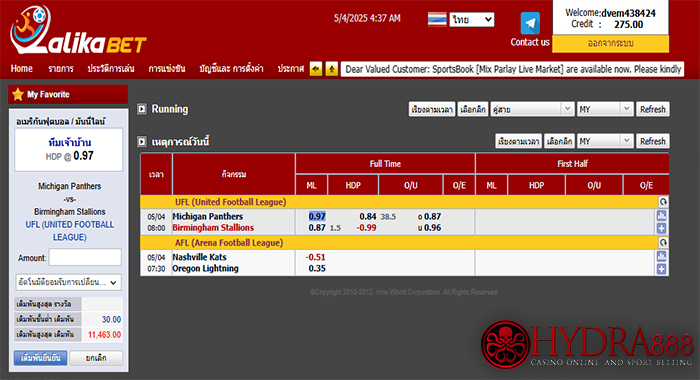Click the yellow left arrow announcement icon
This screenshot has width=700, height=380.
(x=316, y=69)
